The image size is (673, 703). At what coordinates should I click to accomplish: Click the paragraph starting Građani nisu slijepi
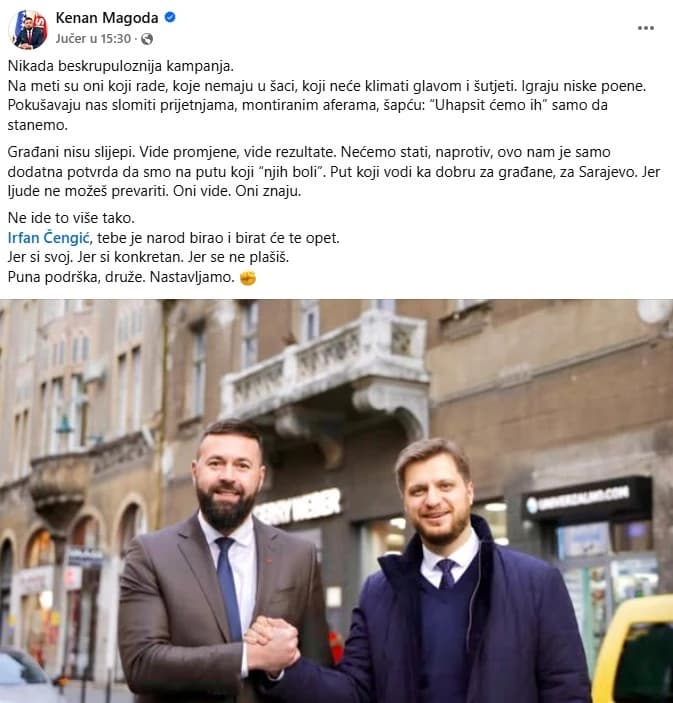(334, 172)
